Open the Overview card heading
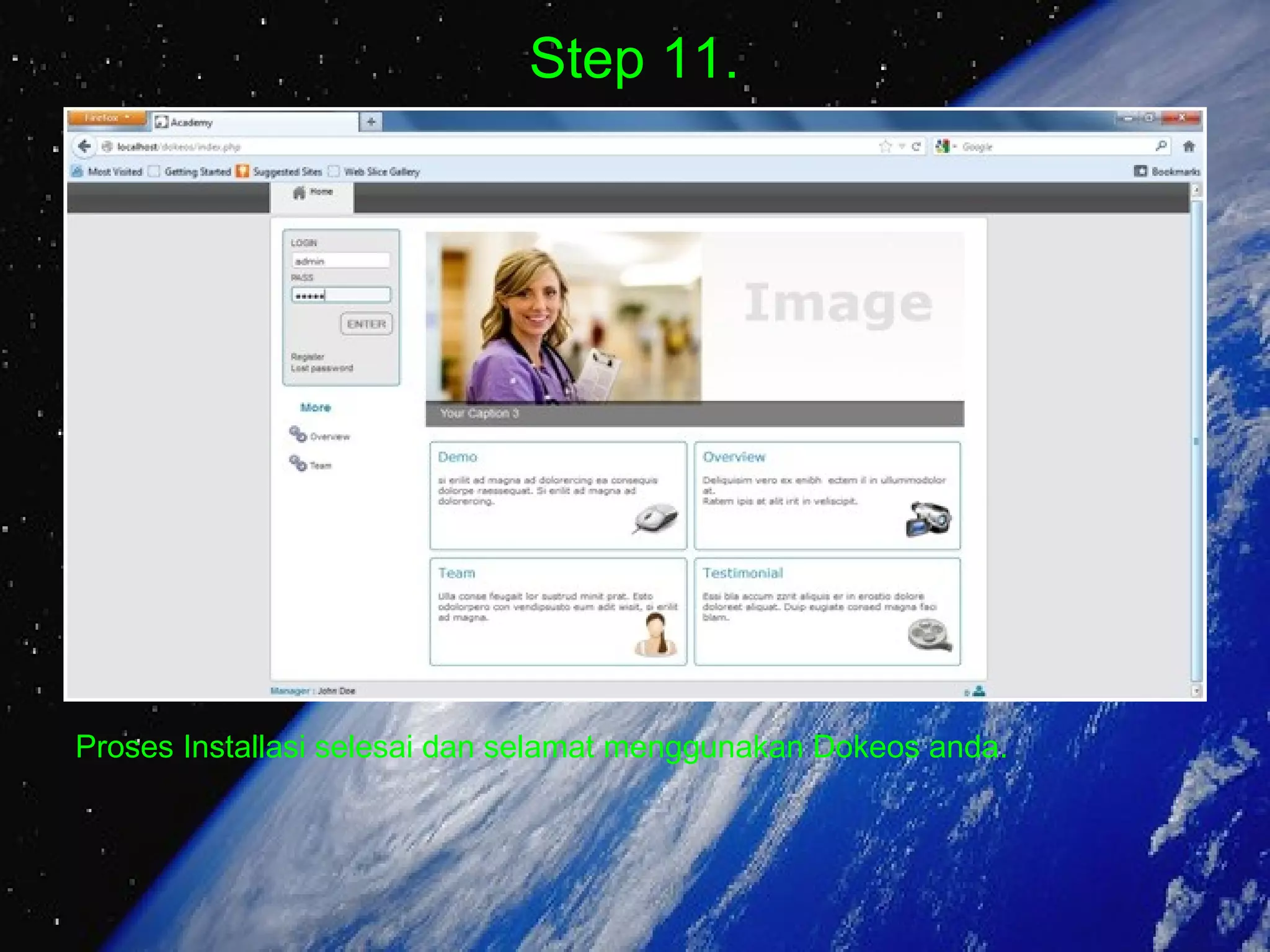 click(x=734, y=457)
